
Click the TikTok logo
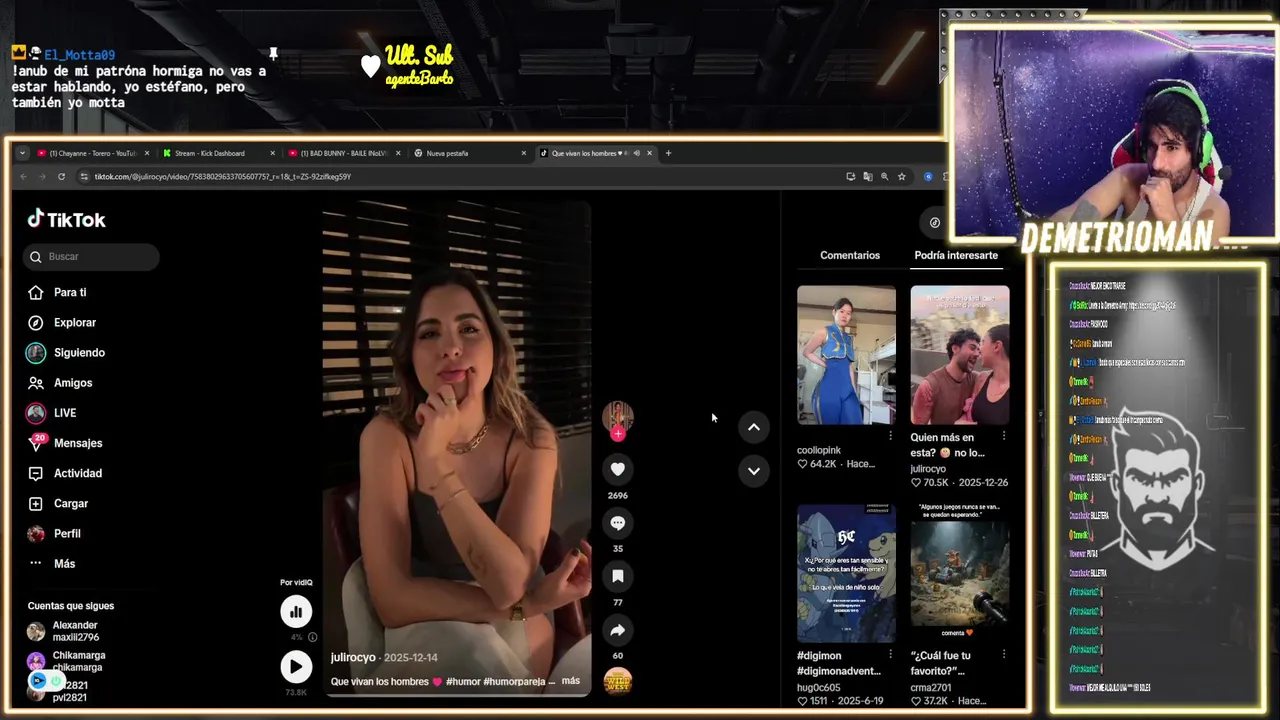66,219
